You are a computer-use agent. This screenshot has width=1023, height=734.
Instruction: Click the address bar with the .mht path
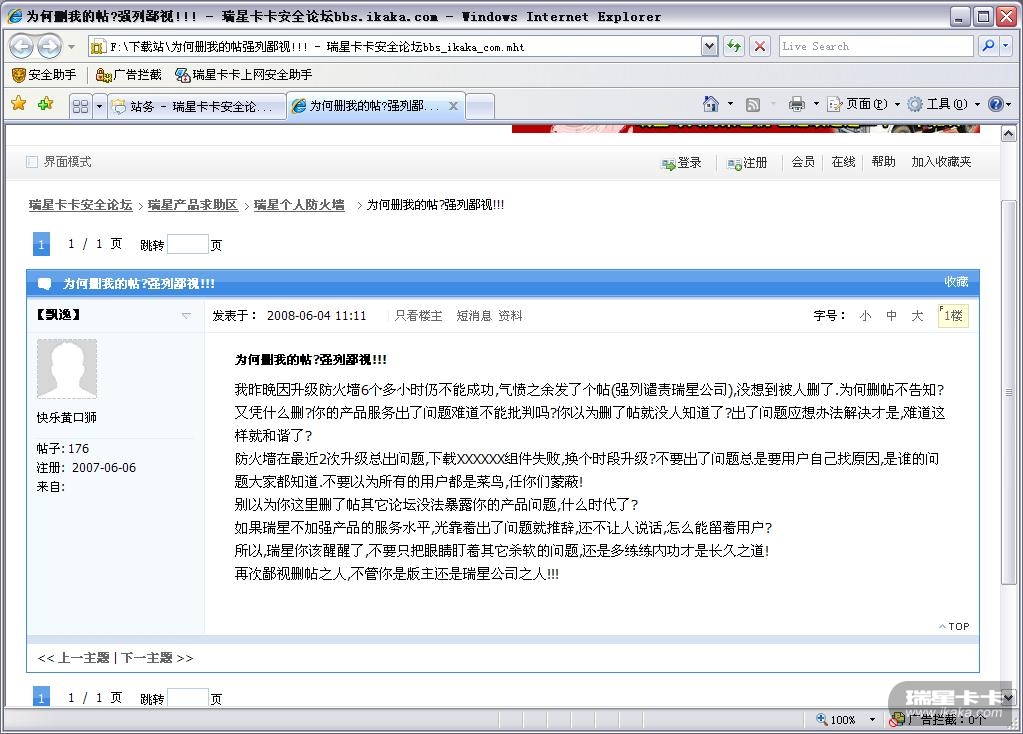click(x=395, y=46)
